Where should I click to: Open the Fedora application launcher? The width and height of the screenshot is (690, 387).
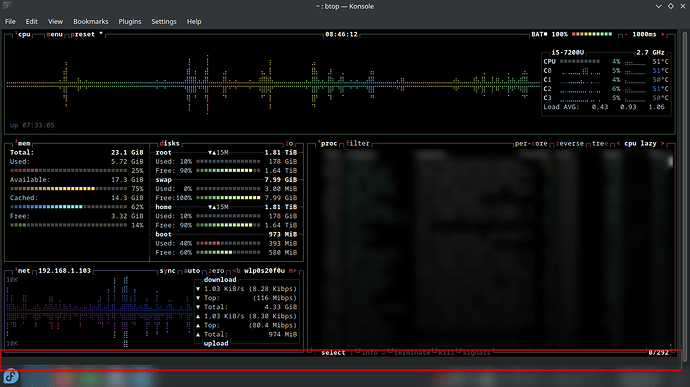click(11, 376)
